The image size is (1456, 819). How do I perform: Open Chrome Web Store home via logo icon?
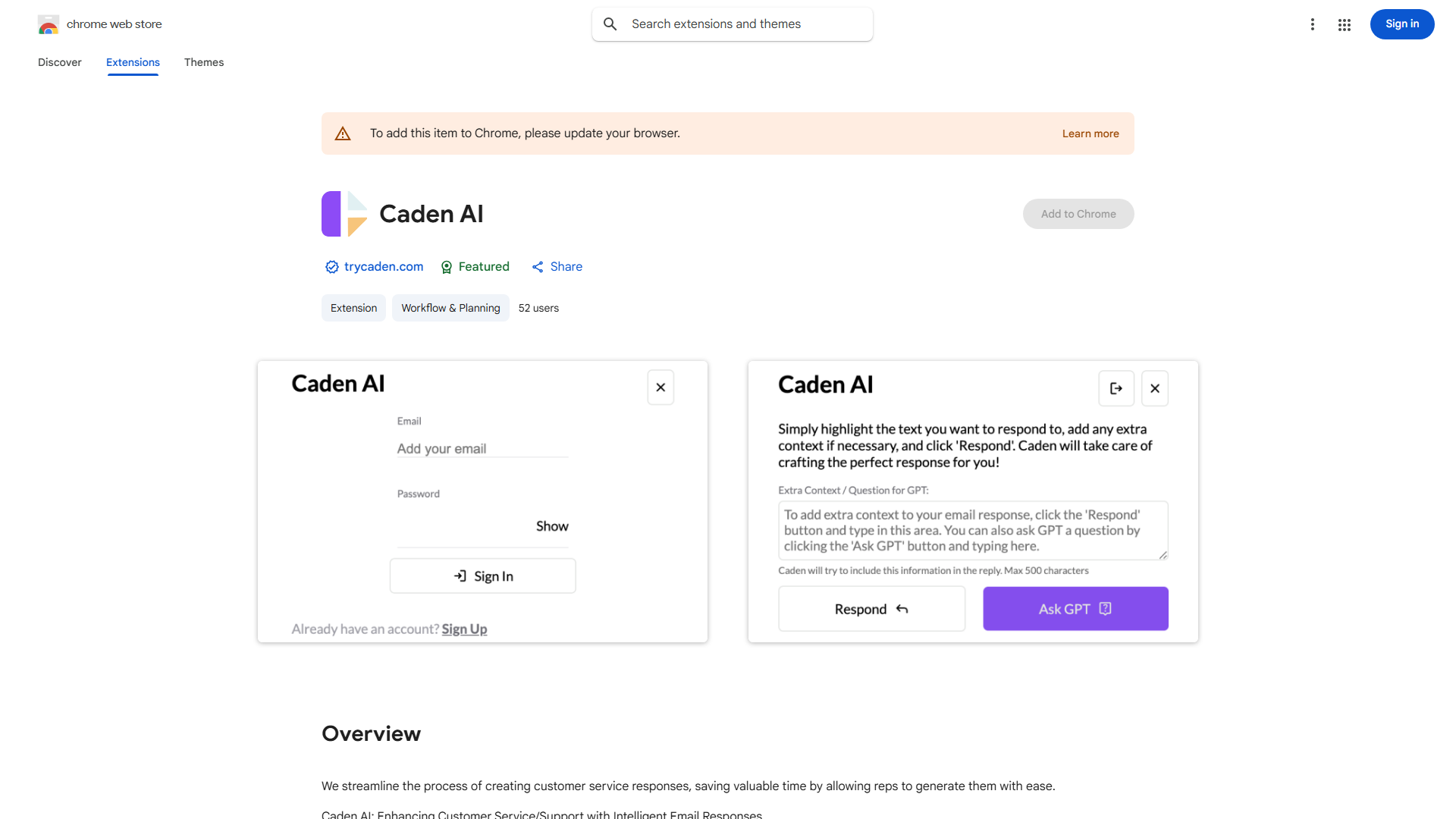pyautogui.click(x=48, y=24)
